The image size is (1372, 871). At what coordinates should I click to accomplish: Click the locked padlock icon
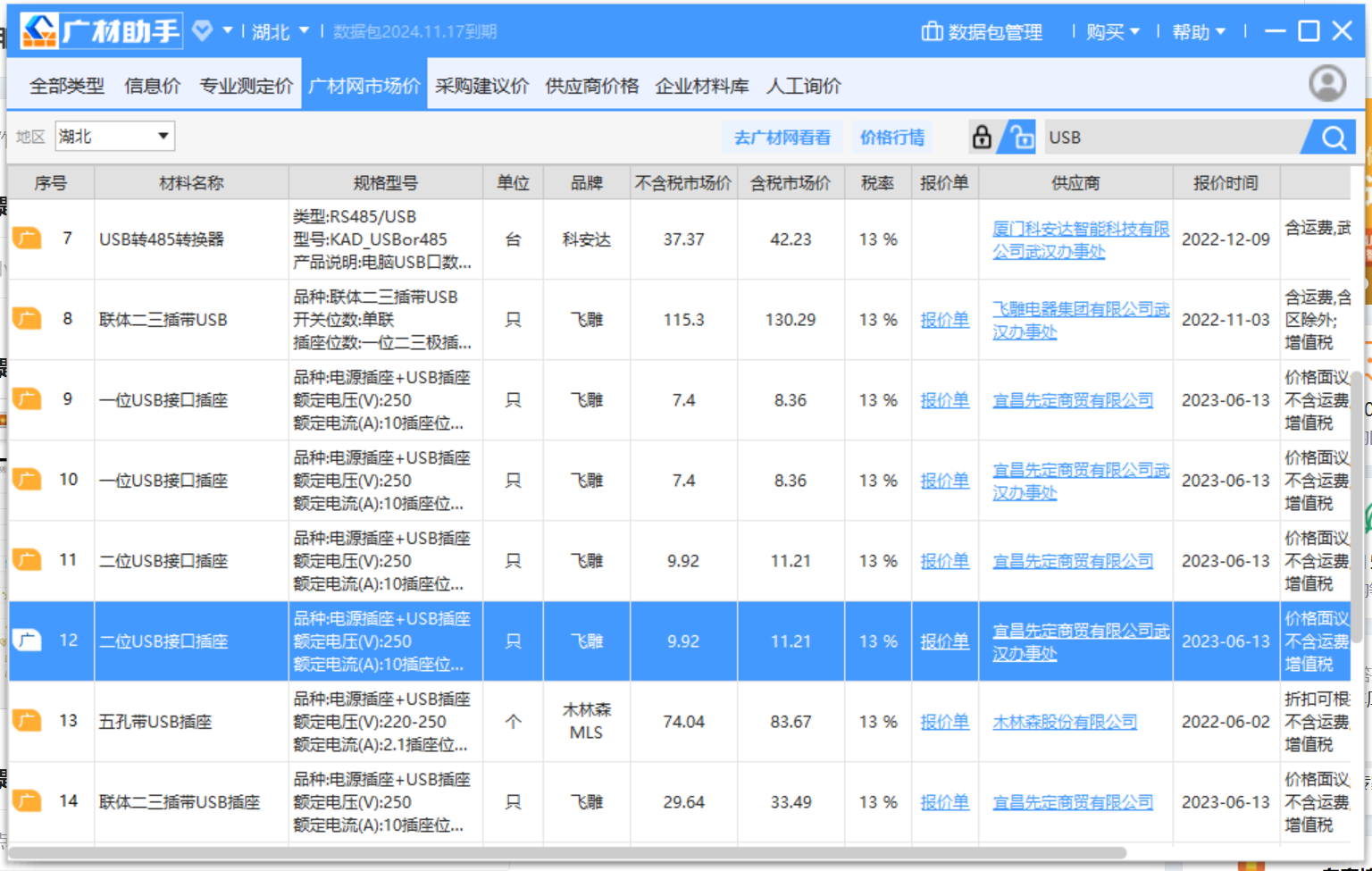[x=982, y=137]
